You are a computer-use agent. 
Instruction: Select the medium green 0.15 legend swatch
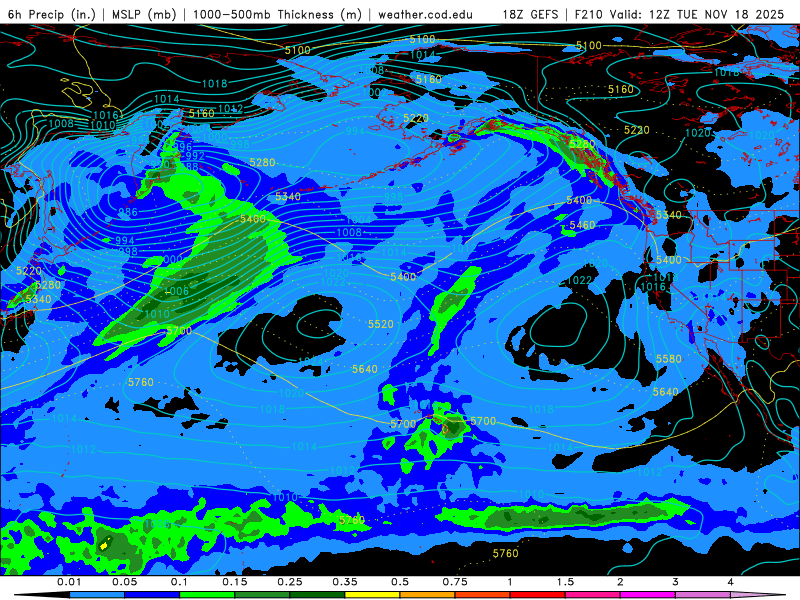click(x=262, y=595)
